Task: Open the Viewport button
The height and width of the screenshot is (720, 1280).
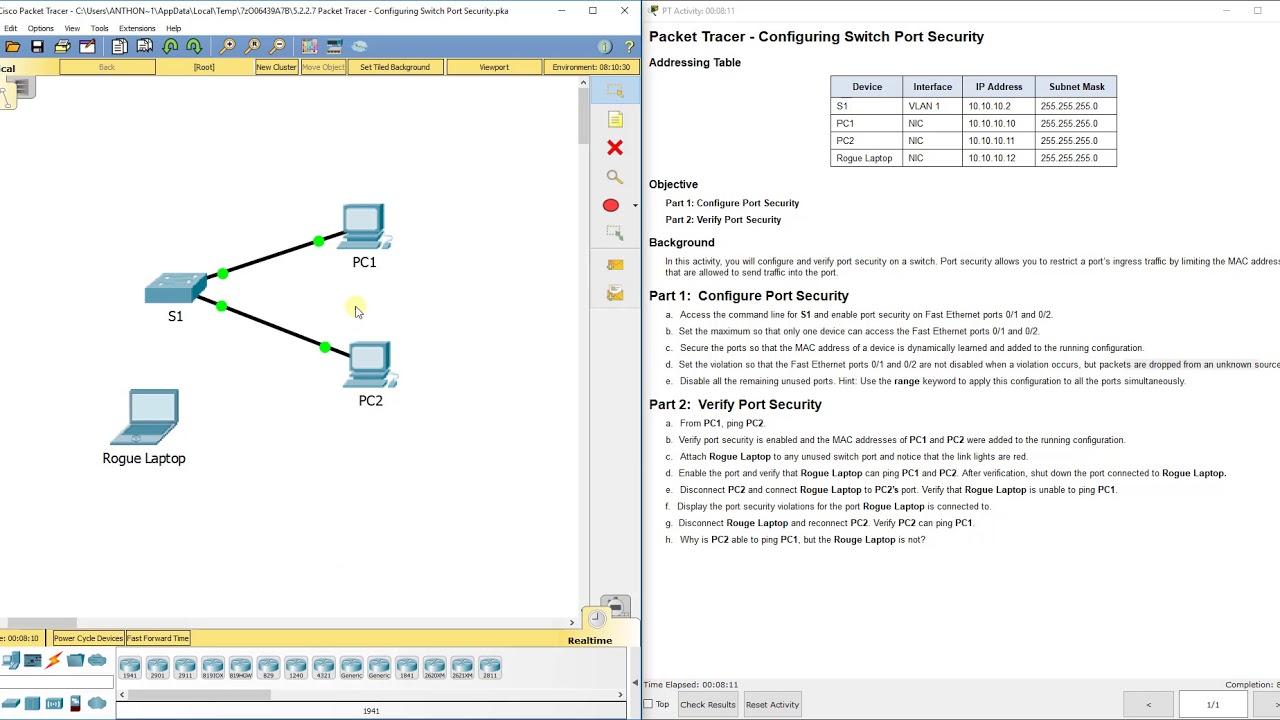Action: pos(494,67)
